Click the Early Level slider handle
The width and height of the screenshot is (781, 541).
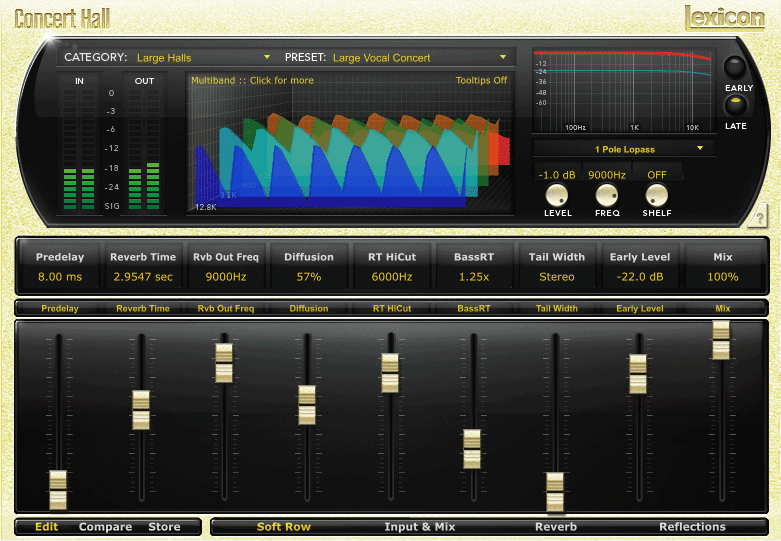pyautogui.click(x=638, y=374)
